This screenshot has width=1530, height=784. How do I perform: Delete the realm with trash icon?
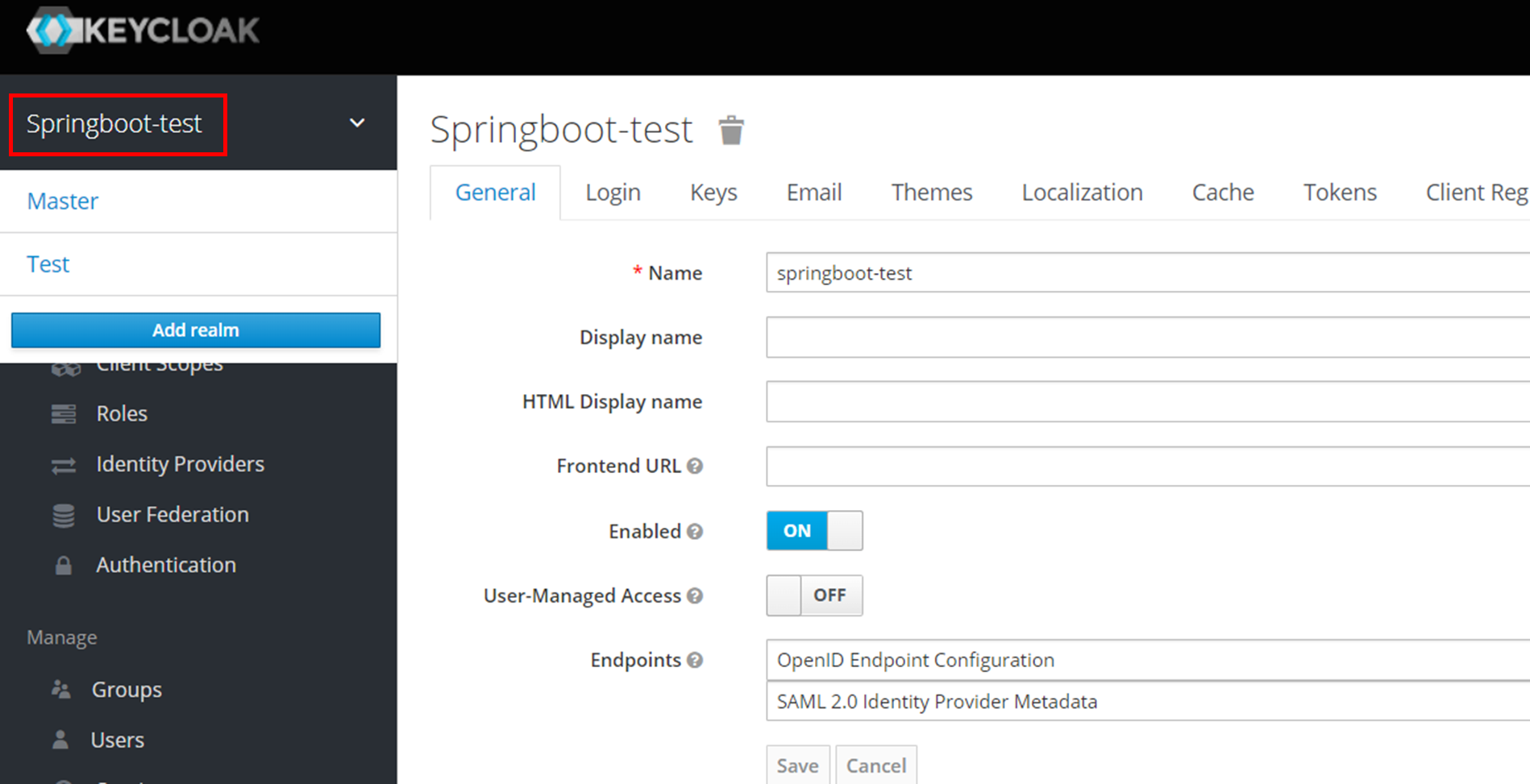point(731,130)
